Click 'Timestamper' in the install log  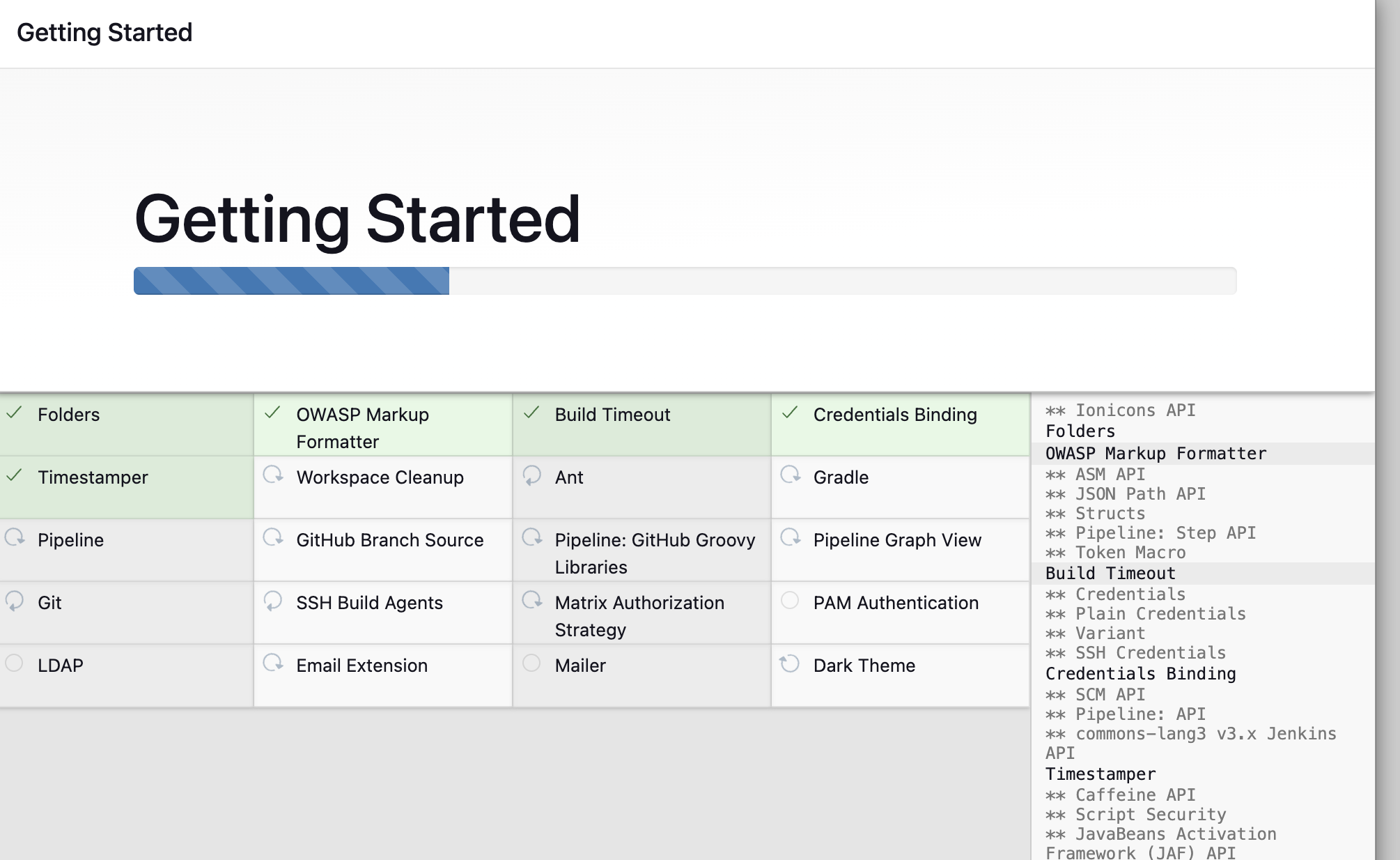coord(1100,774)
